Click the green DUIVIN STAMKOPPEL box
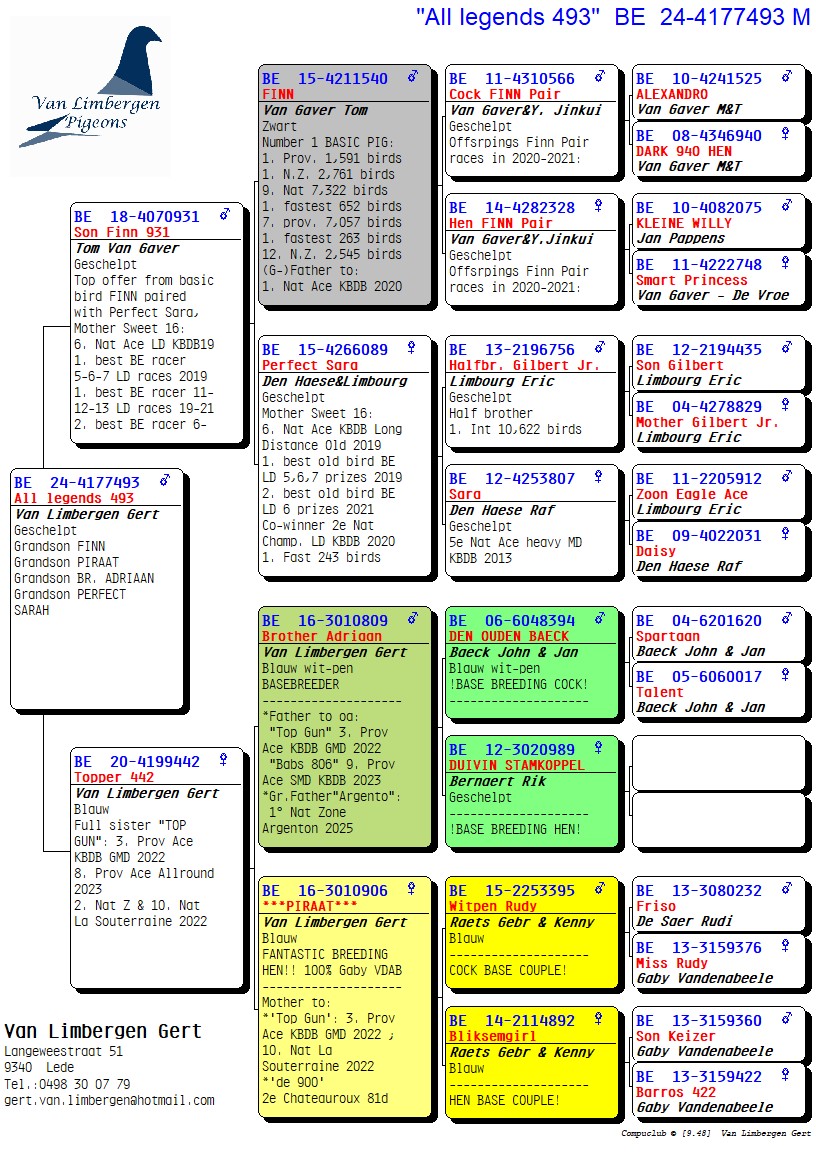Viewport: 816px width, 1172px height. pyautogui.click(x=530, y=790)
